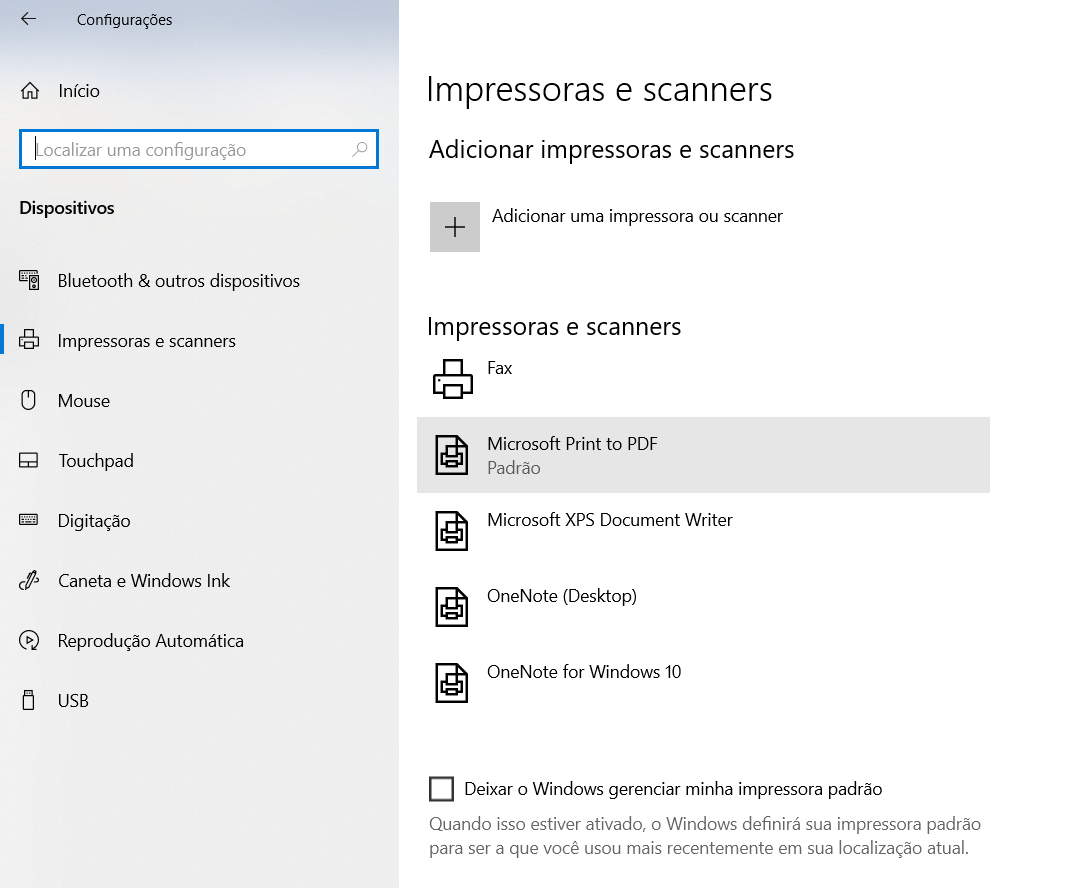Click the Dispositivos section heading
The image size is (1074, 888).
67,208
